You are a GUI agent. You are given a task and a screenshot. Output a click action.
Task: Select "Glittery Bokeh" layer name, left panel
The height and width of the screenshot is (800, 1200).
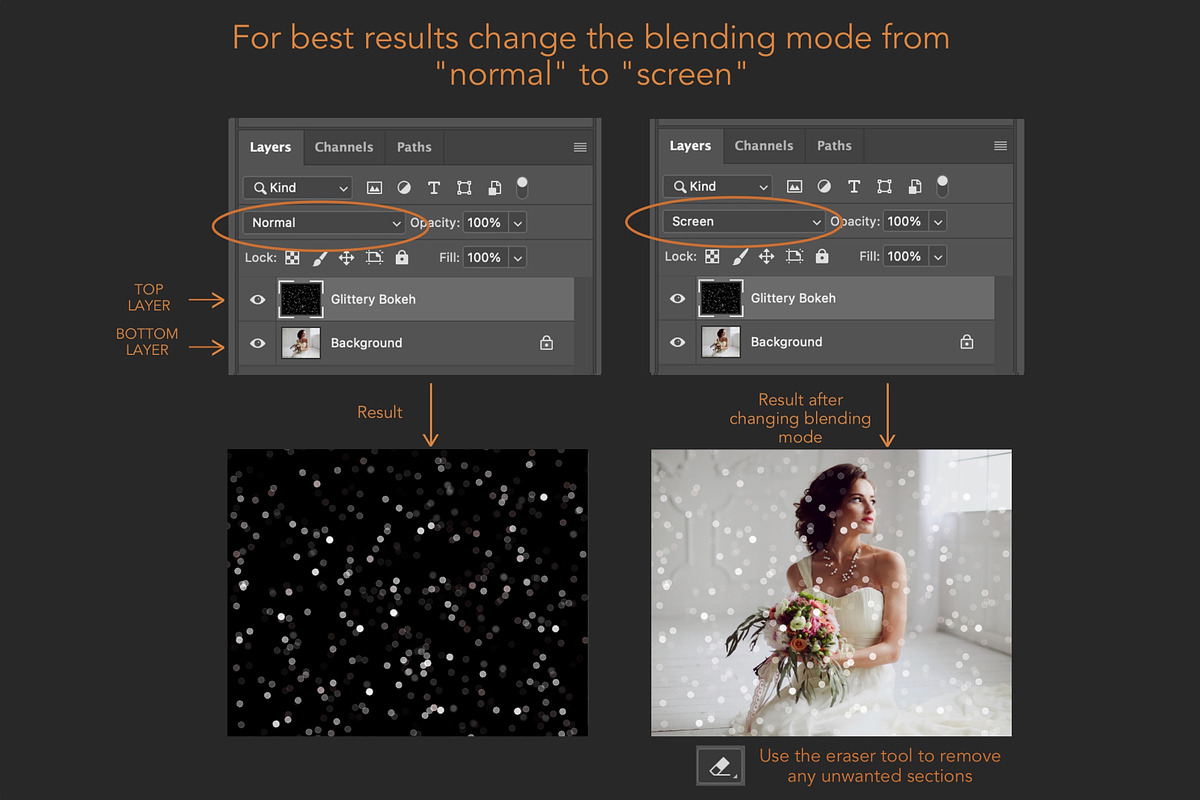coord(373,299)
